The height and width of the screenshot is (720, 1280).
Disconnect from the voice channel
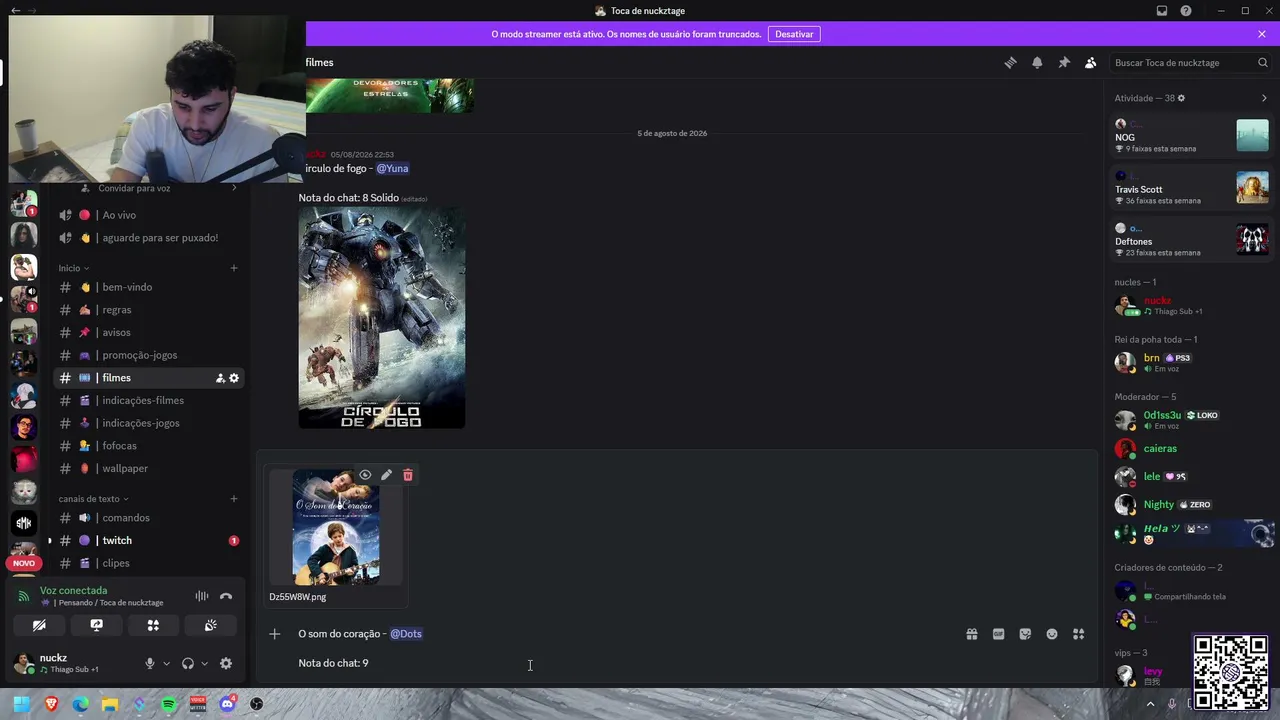click(x=226, y=596)
